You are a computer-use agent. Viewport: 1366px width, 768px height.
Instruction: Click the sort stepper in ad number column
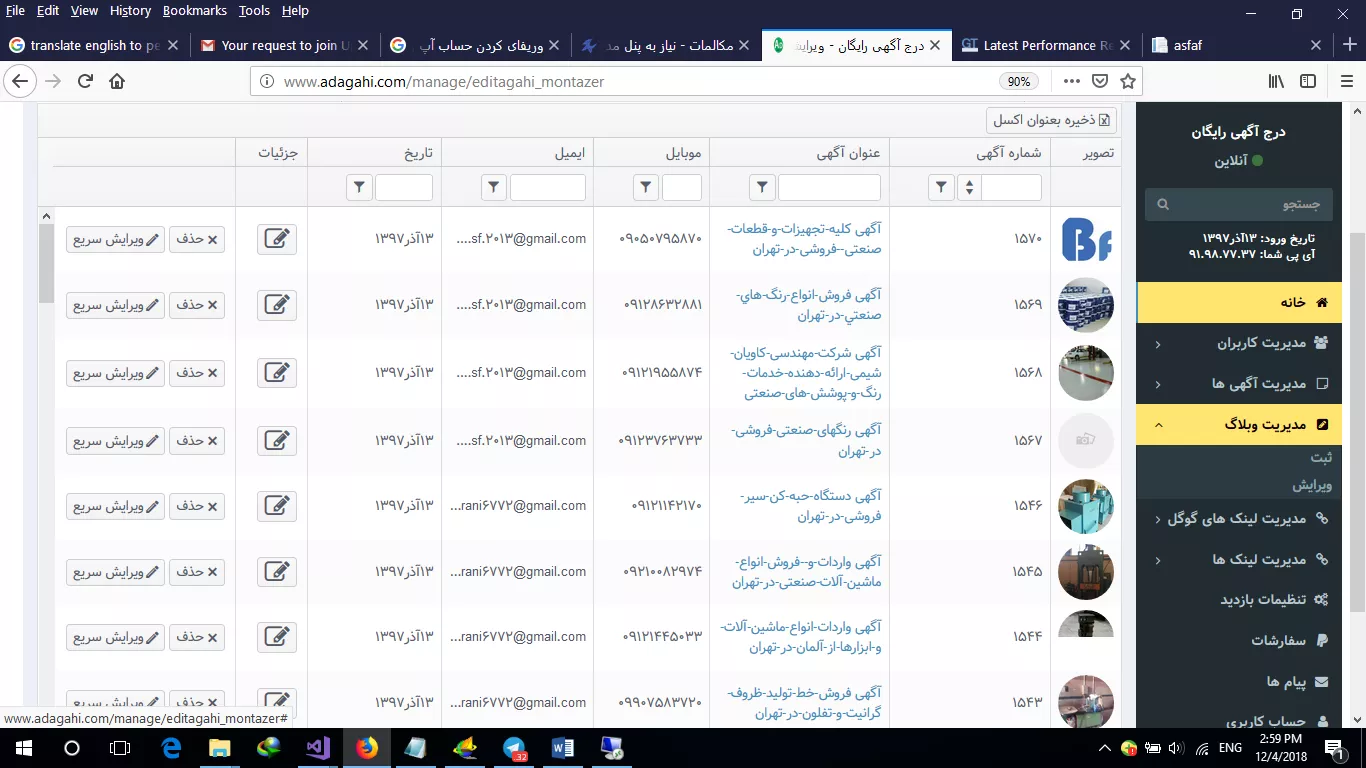pos(968,187)
